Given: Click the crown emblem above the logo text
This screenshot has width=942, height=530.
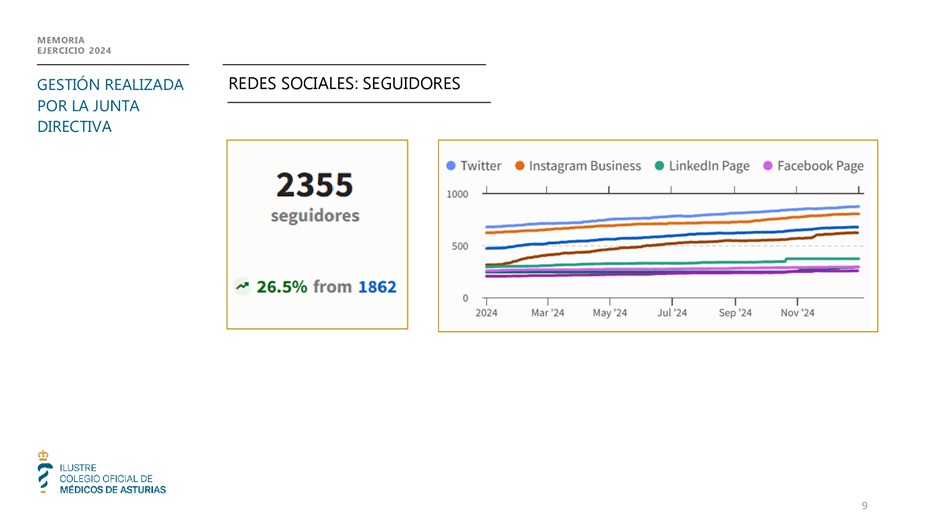Looking at the screenshot, I should (x=42, y=455).
